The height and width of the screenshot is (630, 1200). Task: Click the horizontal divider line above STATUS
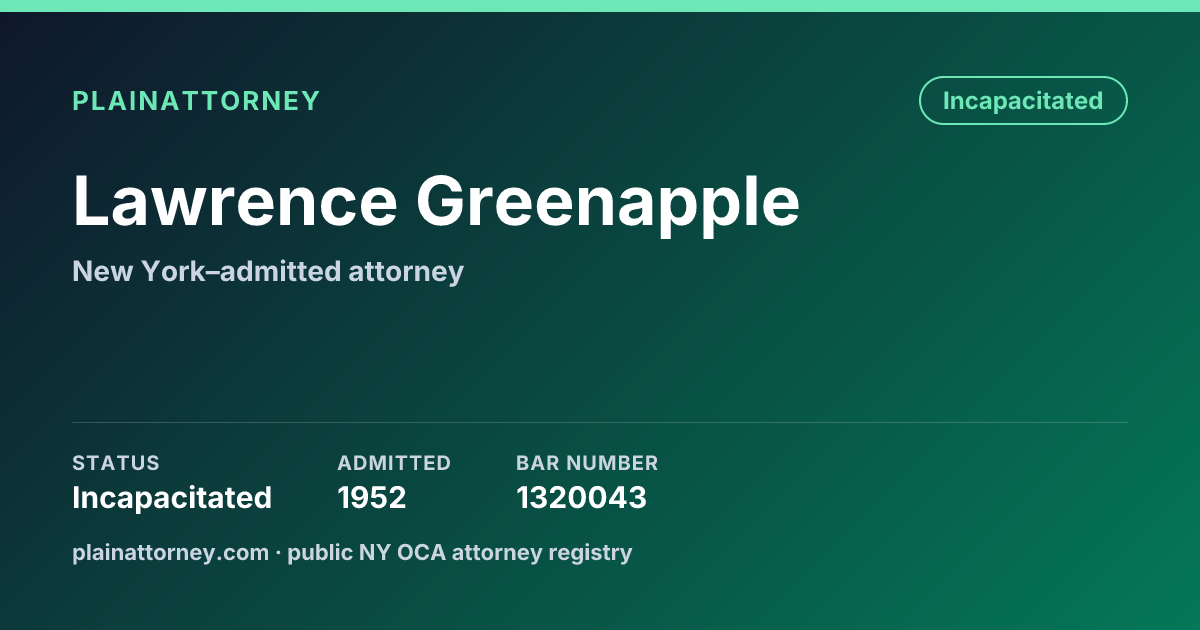600,422
